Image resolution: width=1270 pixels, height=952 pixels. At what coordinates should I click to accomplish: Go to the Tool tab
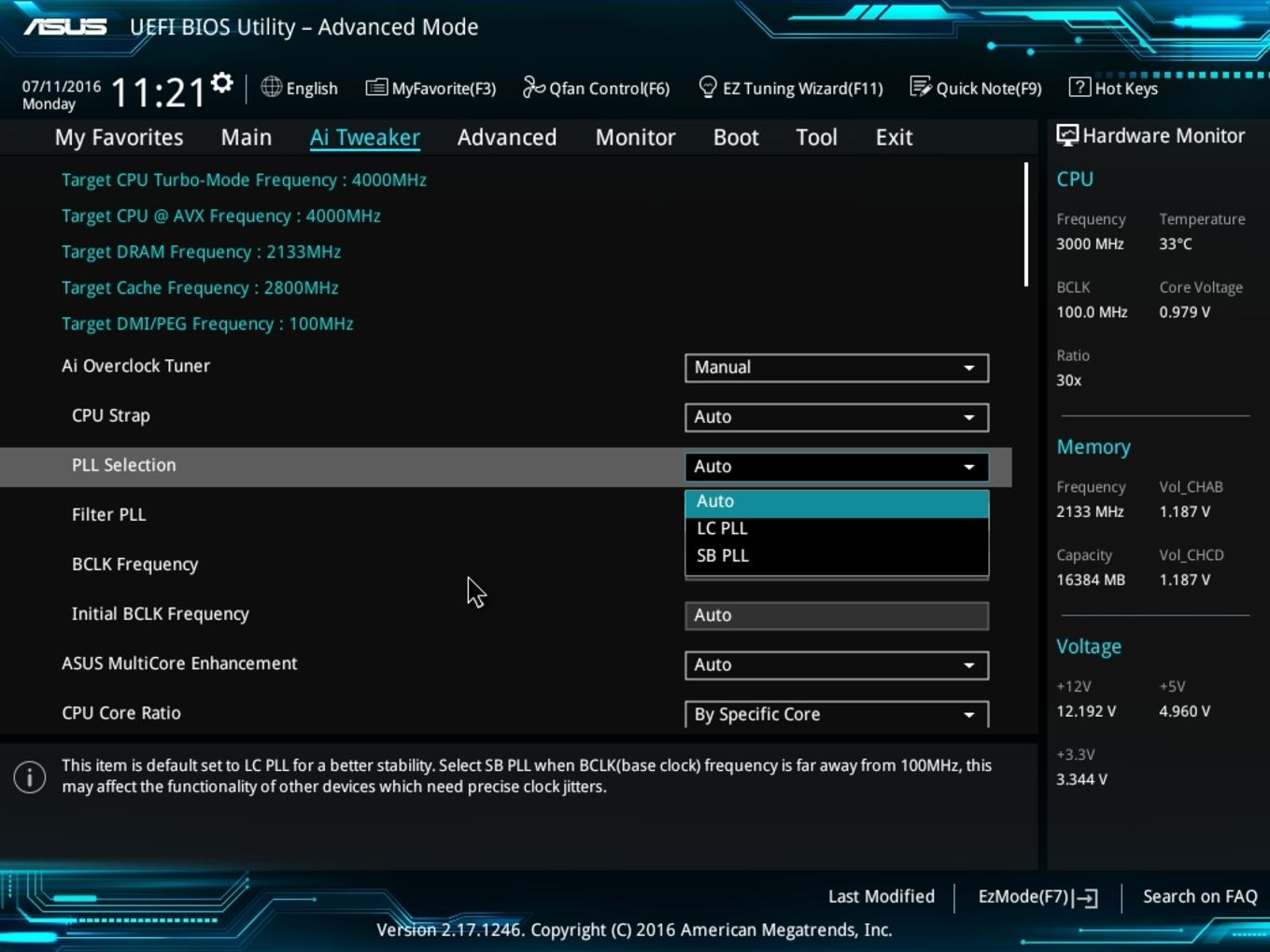click(x=816, y=137)
